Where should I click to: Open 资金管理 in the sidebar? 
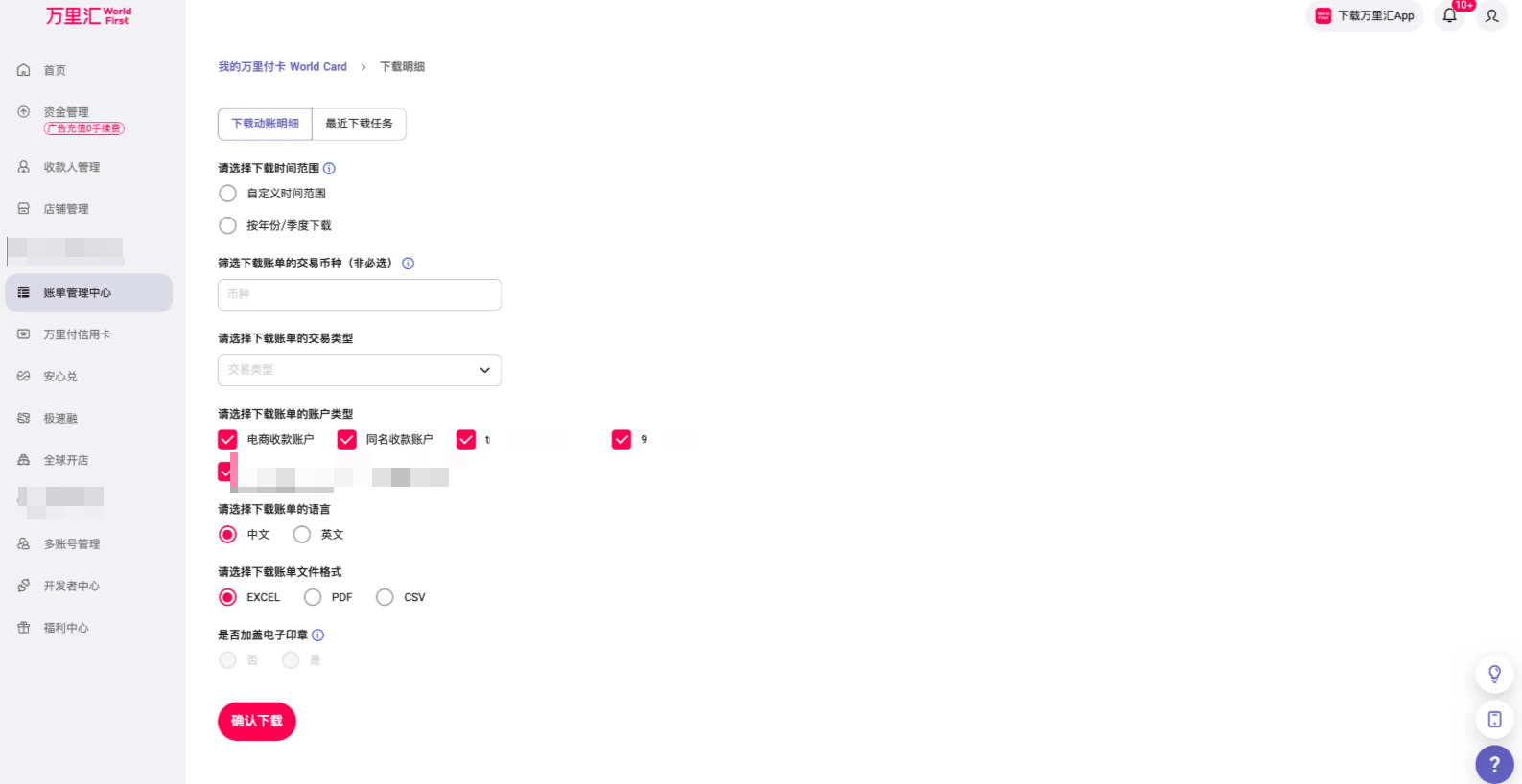point(66,112)
